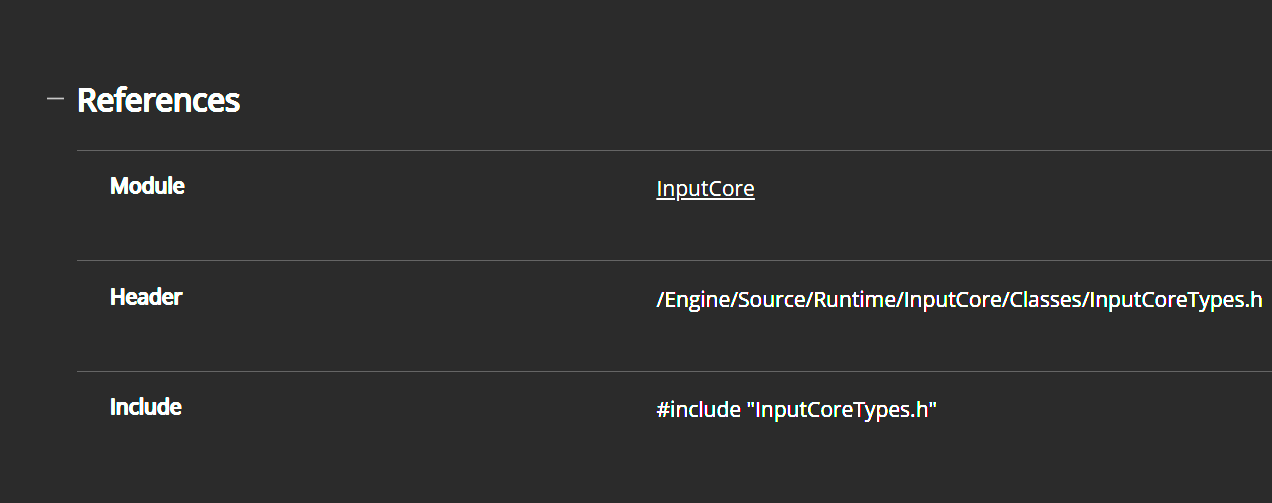Viewport: 1272px width, 503px height.
Task: Click the divider between Module and Header rows
Action: click(600, 260)
